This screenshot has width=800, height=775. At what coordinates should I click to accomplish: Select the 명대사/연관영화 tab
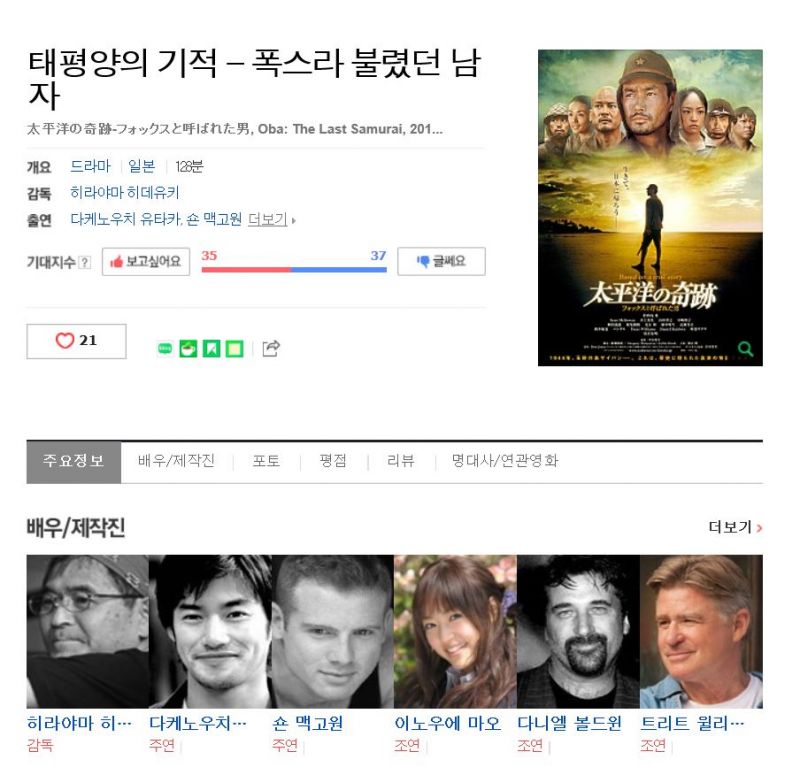click(x=505, y=461)
